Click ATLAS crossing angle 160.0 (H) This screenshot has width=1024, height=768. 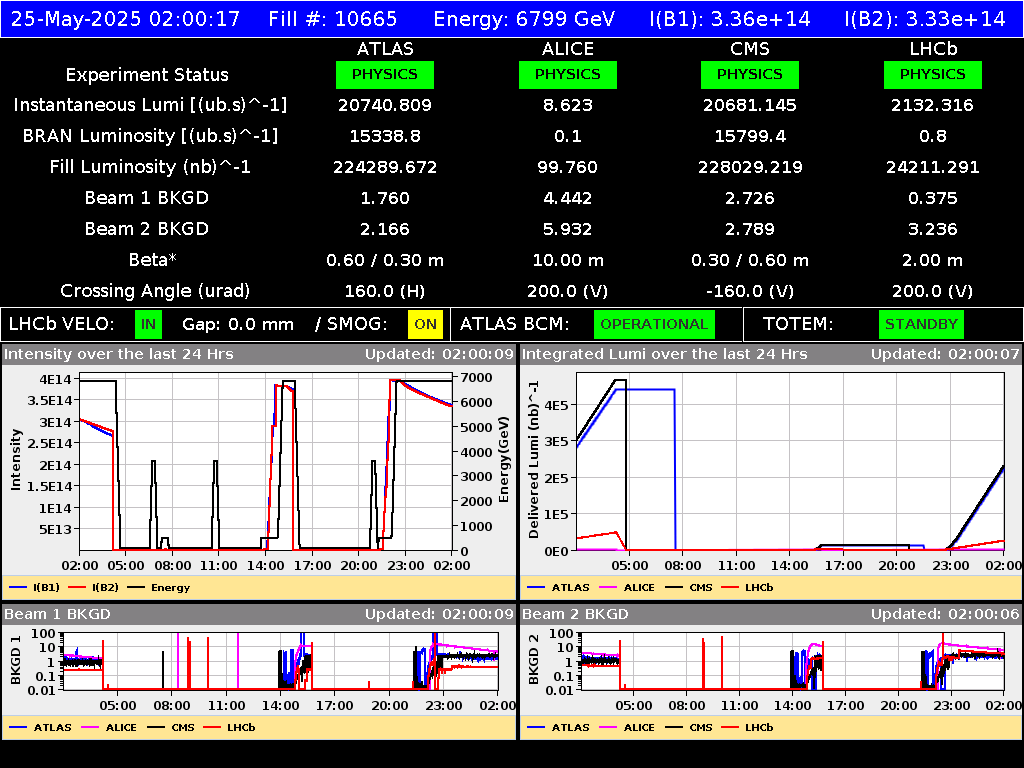pos(385,291)
